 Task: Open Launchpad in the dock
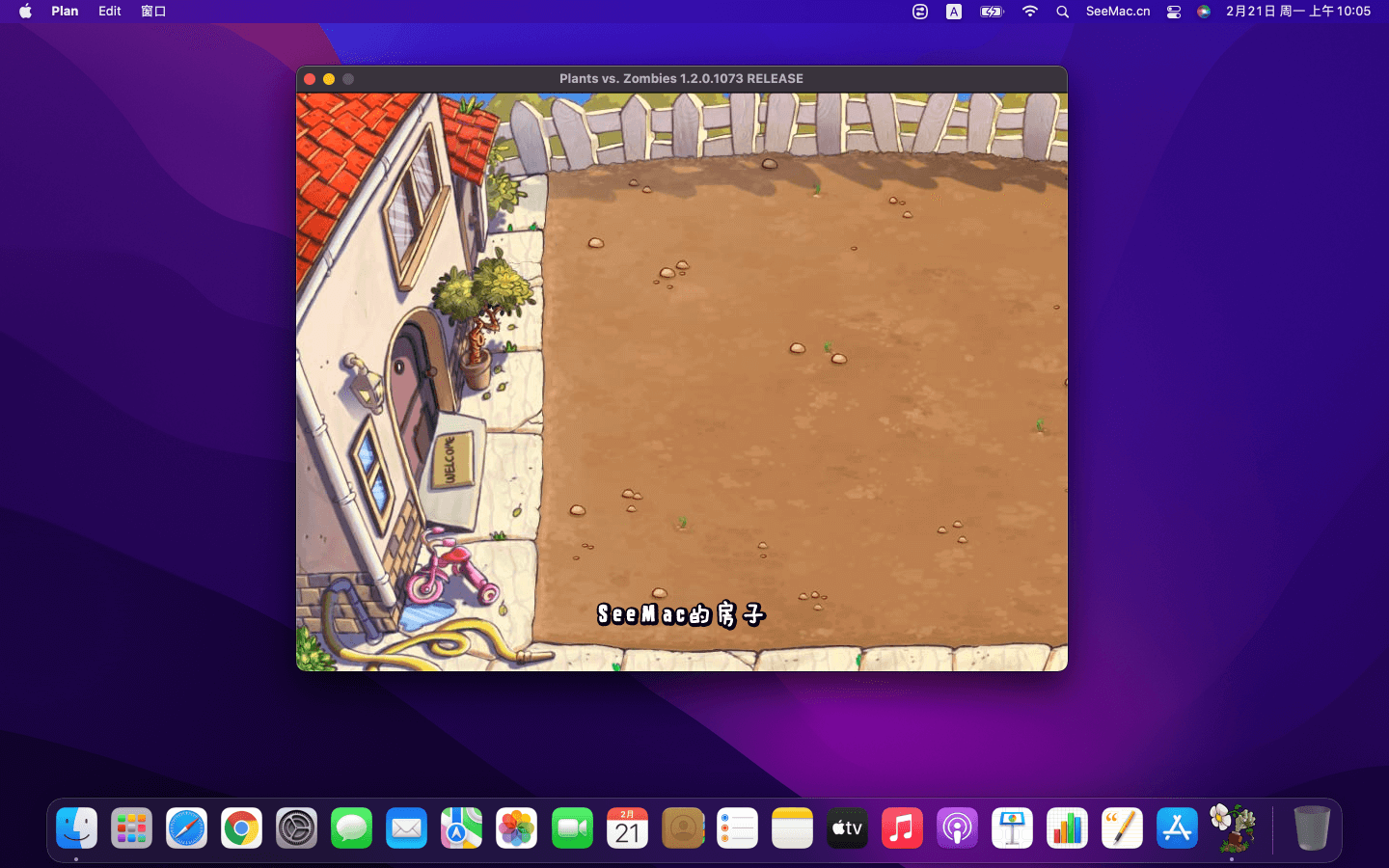131,828
